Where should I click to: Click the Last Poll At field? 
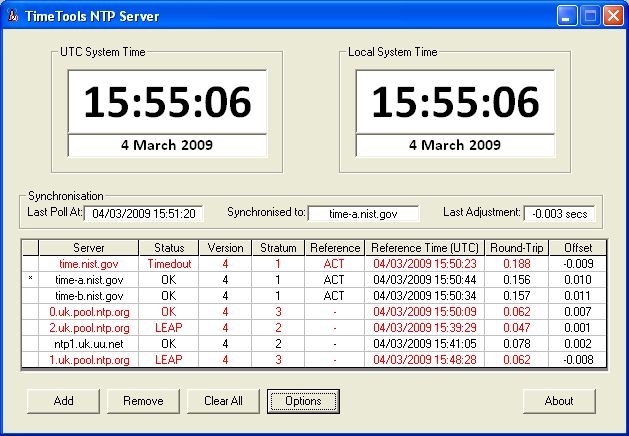[x=144, y=213]
